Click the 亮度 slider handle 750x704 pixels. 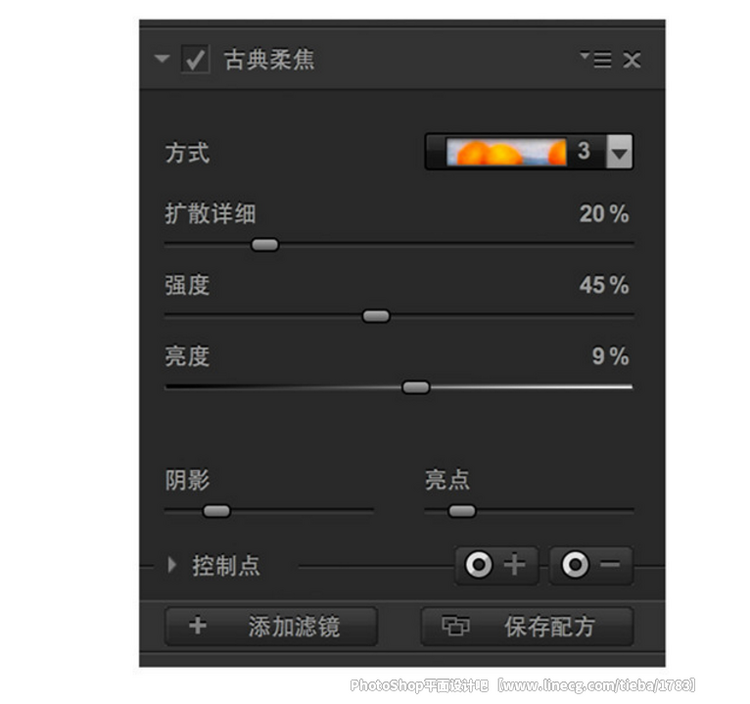click(416, 387)
